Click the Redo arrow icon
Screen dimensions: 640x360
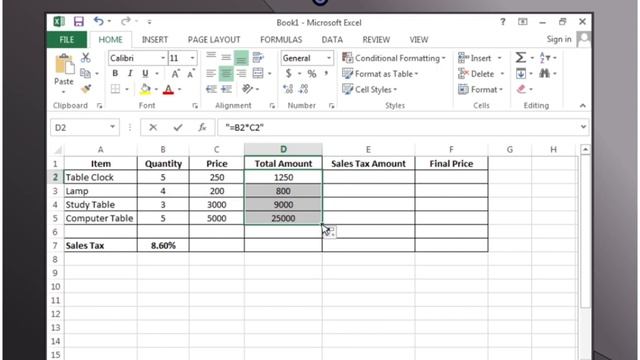pyautogui.click(x=126, y=21)
